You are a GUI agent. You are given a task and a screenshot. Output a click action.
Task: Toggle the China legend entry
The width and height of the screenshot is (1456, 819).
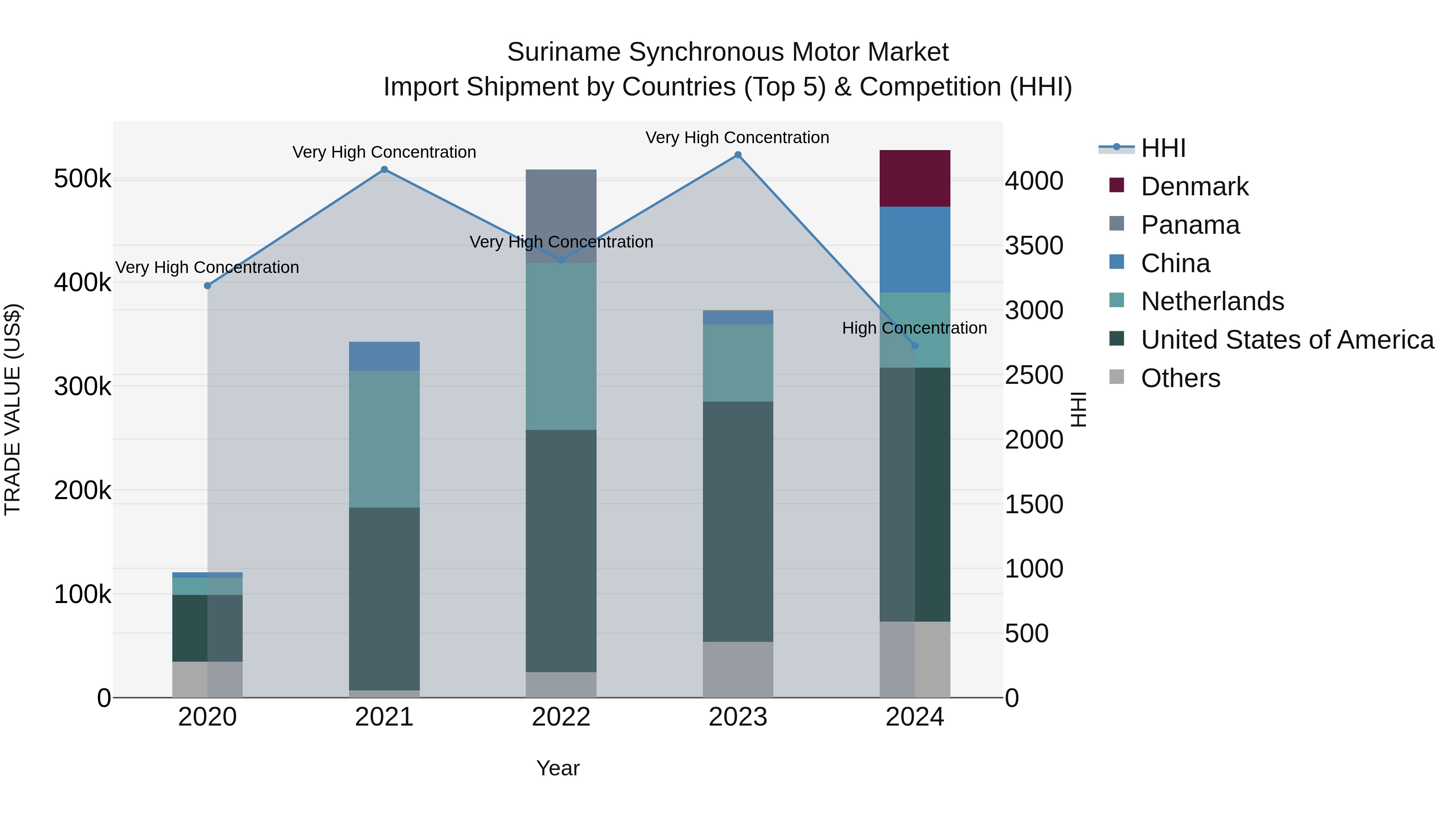1159,263
